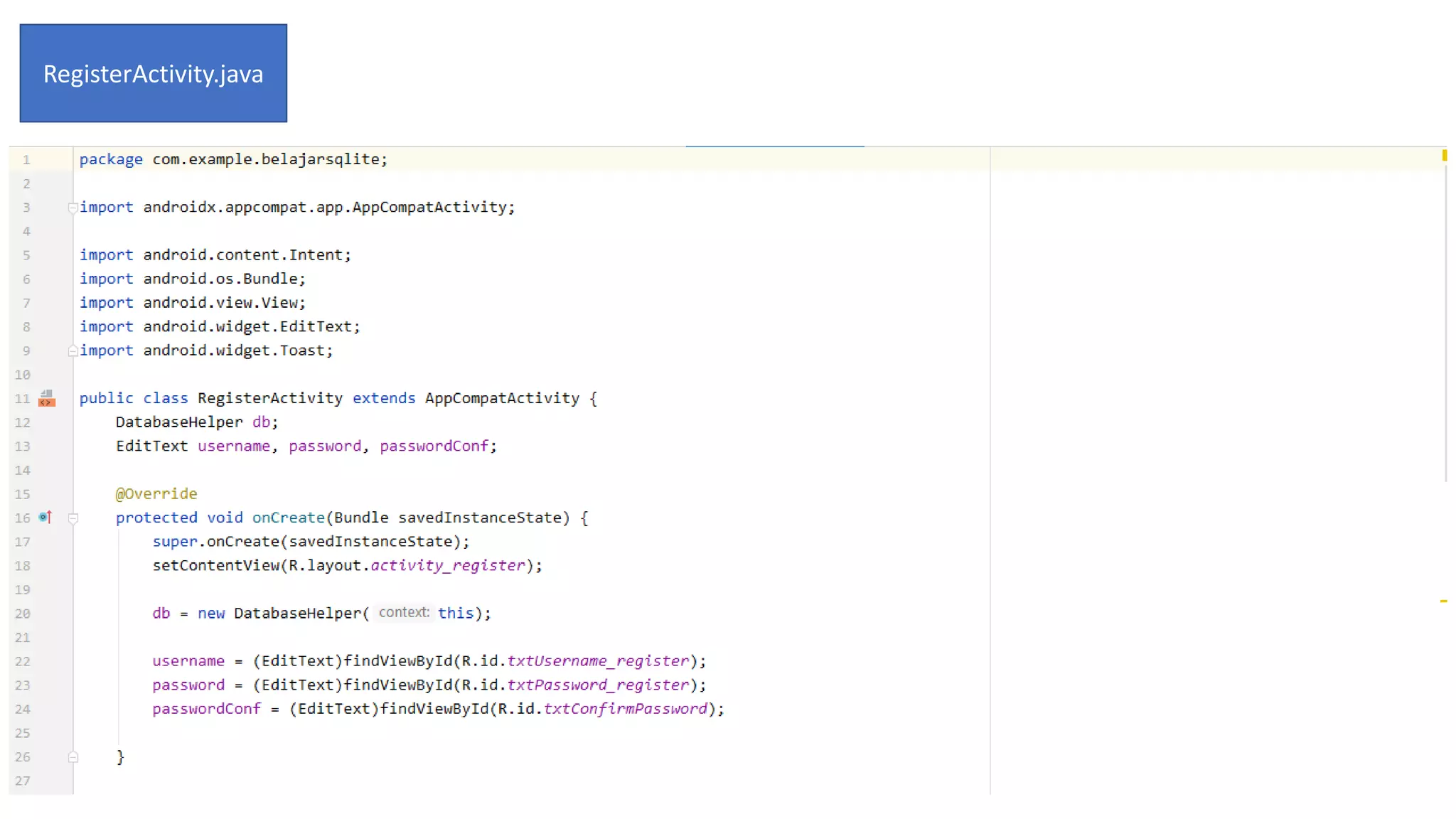Screen dimensions: 1456x819
Task: Click line number 27 in the gutter
Action: (x=23, y=781)
